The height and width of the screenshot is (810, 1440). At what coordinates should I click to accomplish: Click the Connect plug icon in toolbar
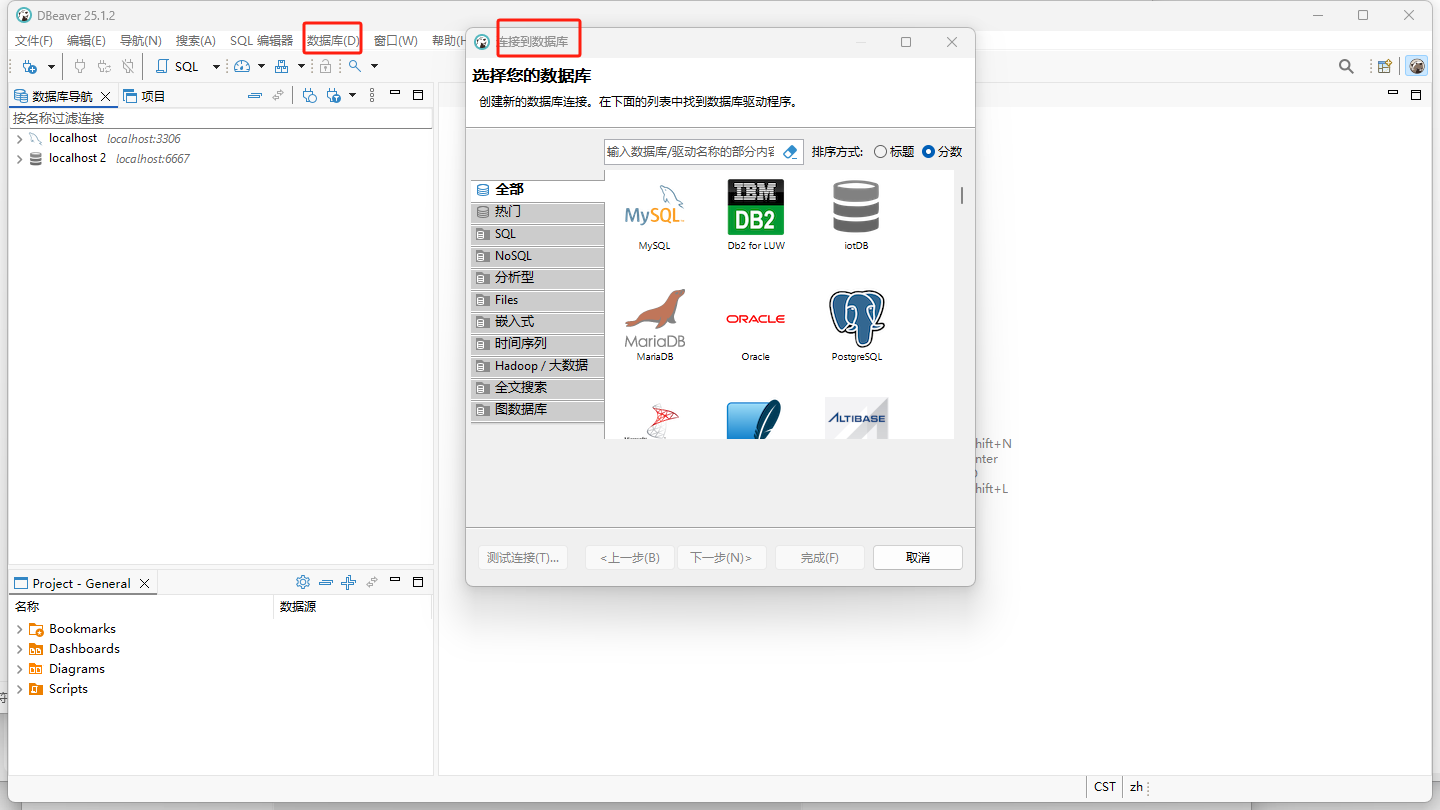coord(80,66)
